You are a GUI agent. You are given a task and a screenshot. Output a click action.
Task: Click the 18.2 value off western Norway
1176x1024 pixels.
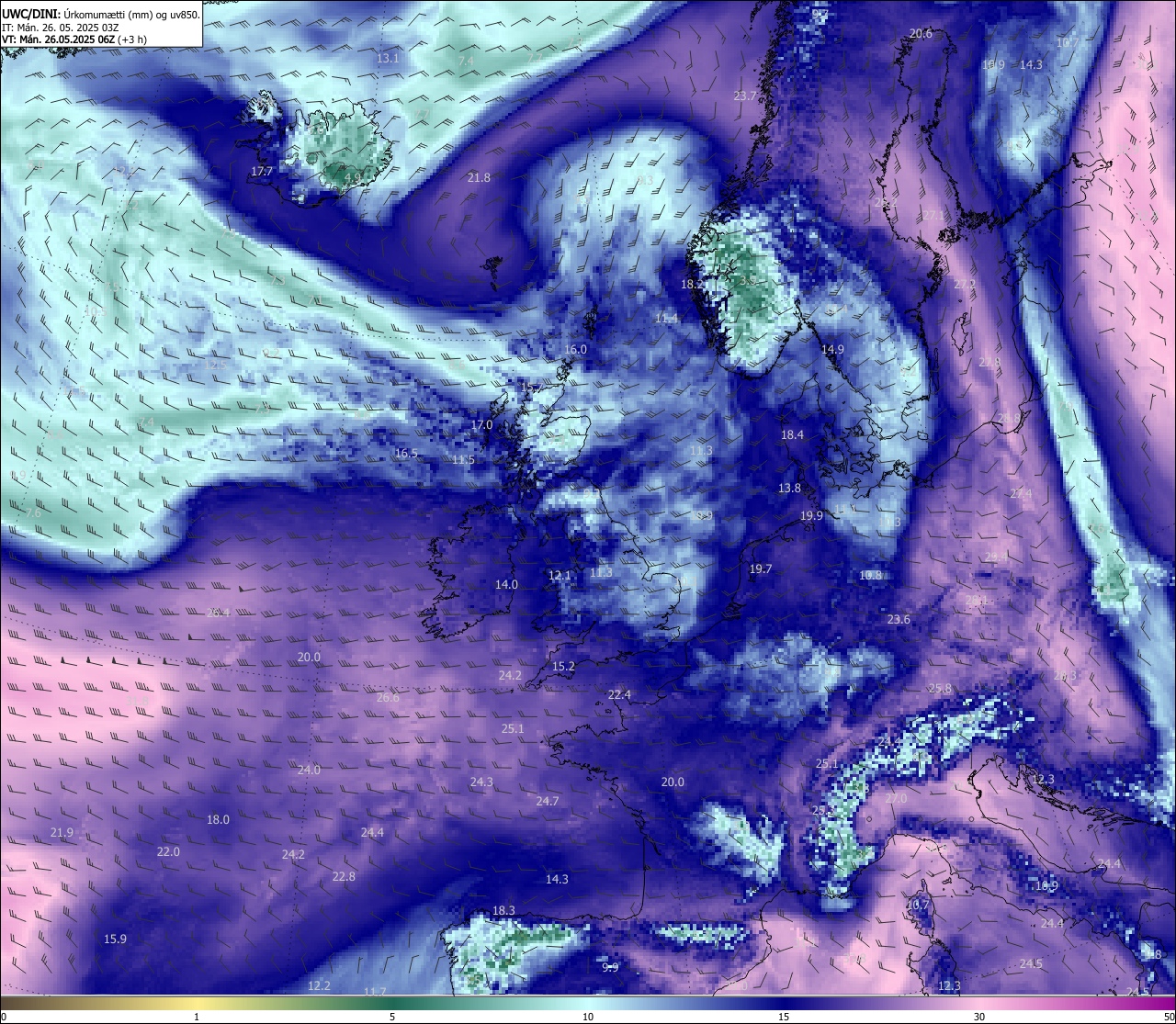coord(692,285)
